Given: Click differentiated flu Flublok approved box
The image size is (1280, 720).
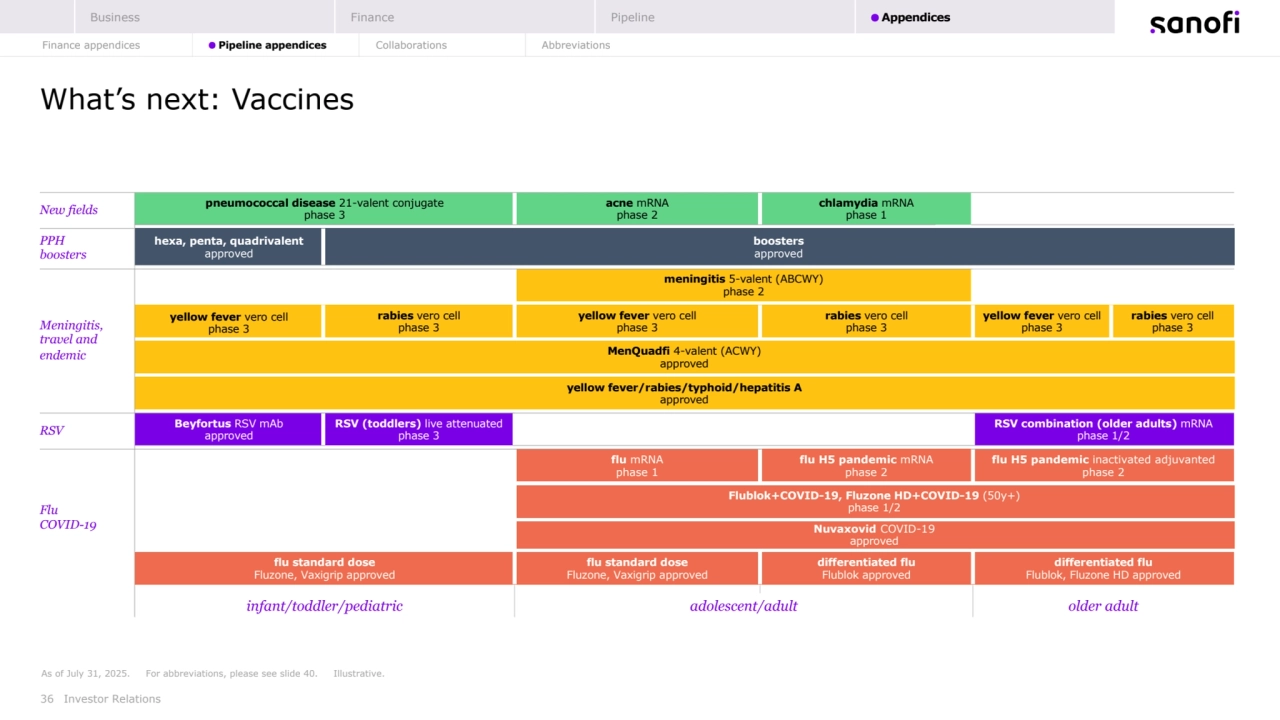Looking at the screenshot, I should tap(866, 568).
